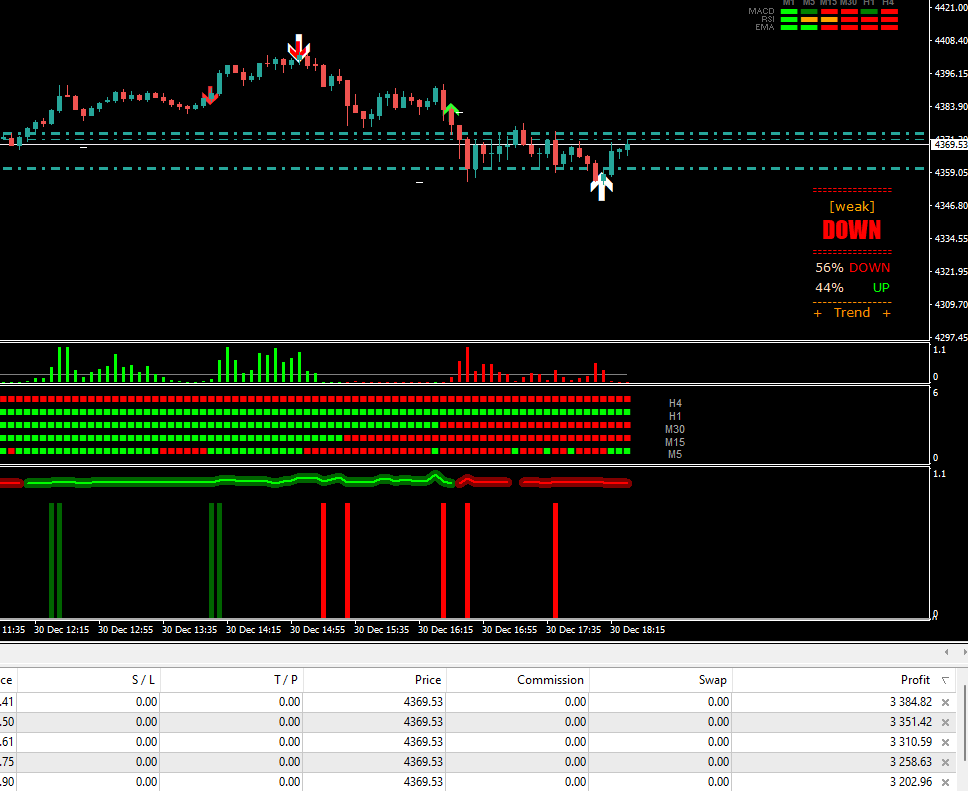968x791 pixels.
Task: Click the T / P column header
Action: 286,680
